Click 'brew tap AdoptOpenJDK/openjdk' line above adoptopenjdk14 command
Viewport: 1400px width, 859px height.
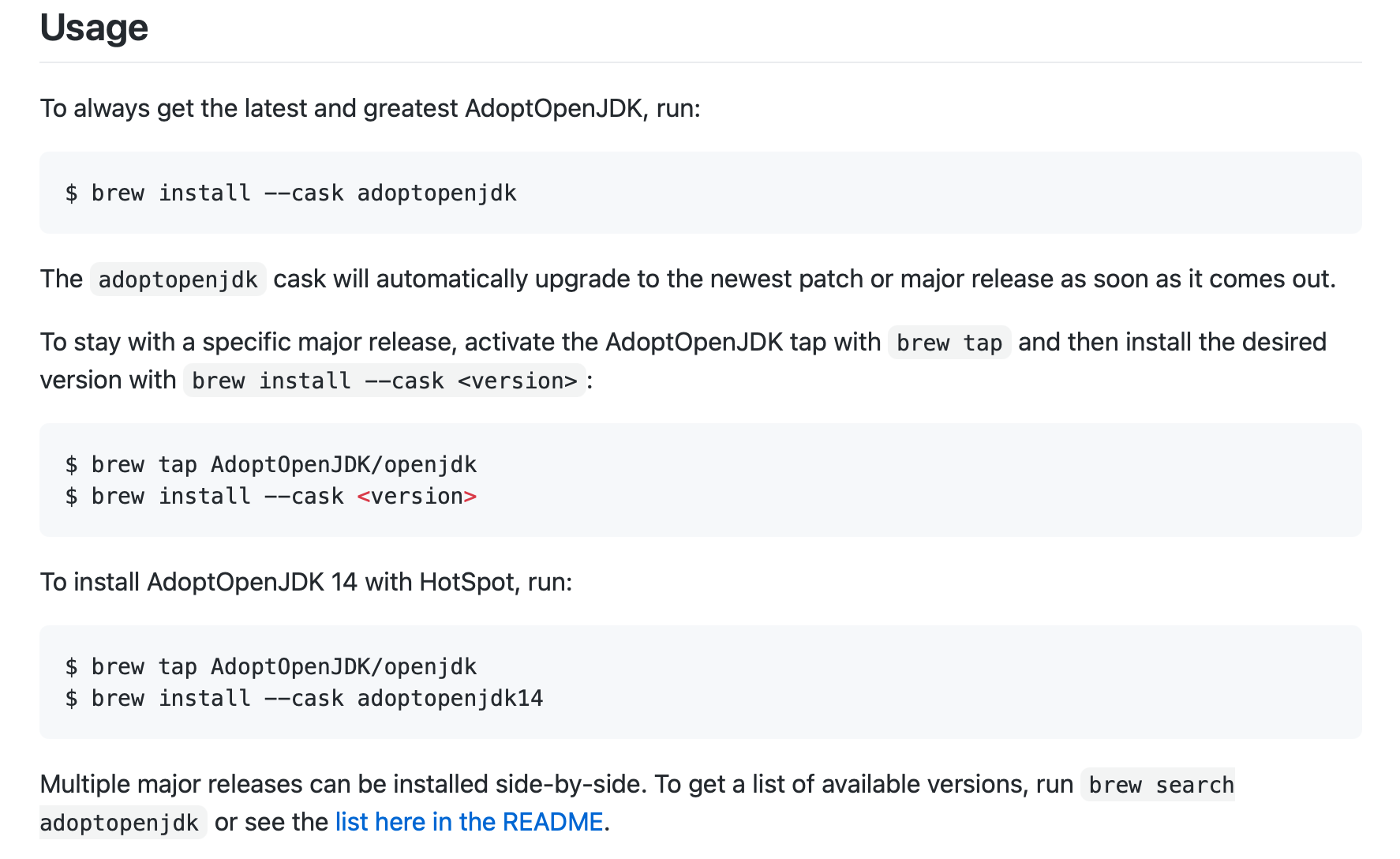(x=271, y=666)
